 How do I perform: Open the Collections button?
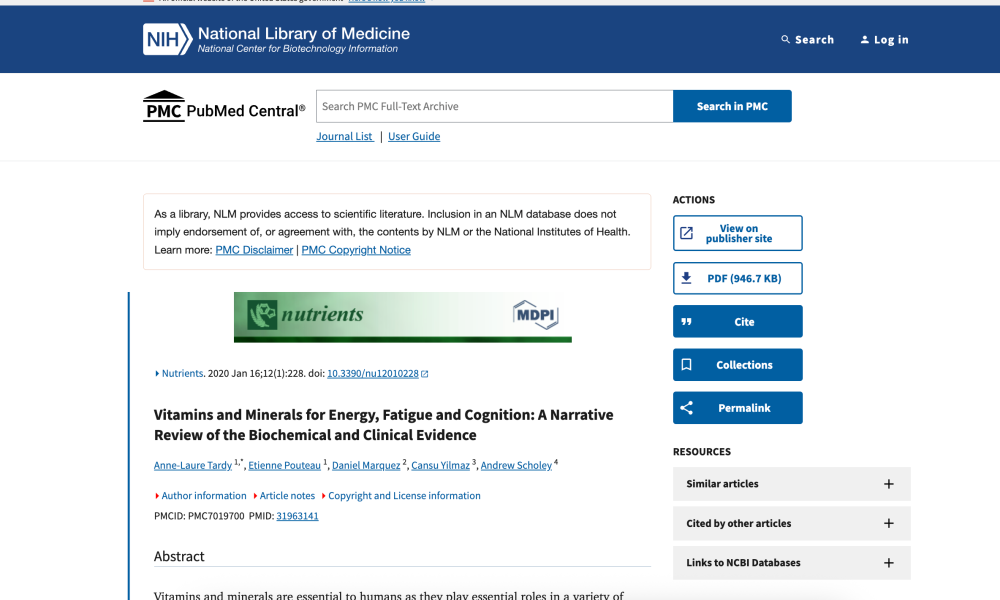738,365
